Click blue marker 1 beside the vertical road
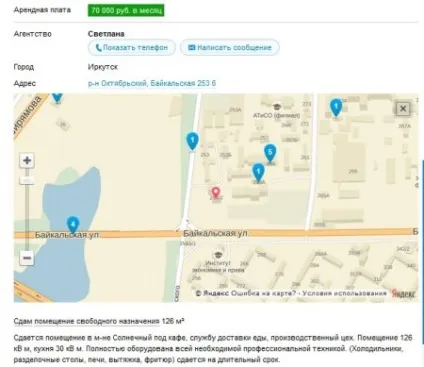 pyautogui.click(x=192, y=141)
